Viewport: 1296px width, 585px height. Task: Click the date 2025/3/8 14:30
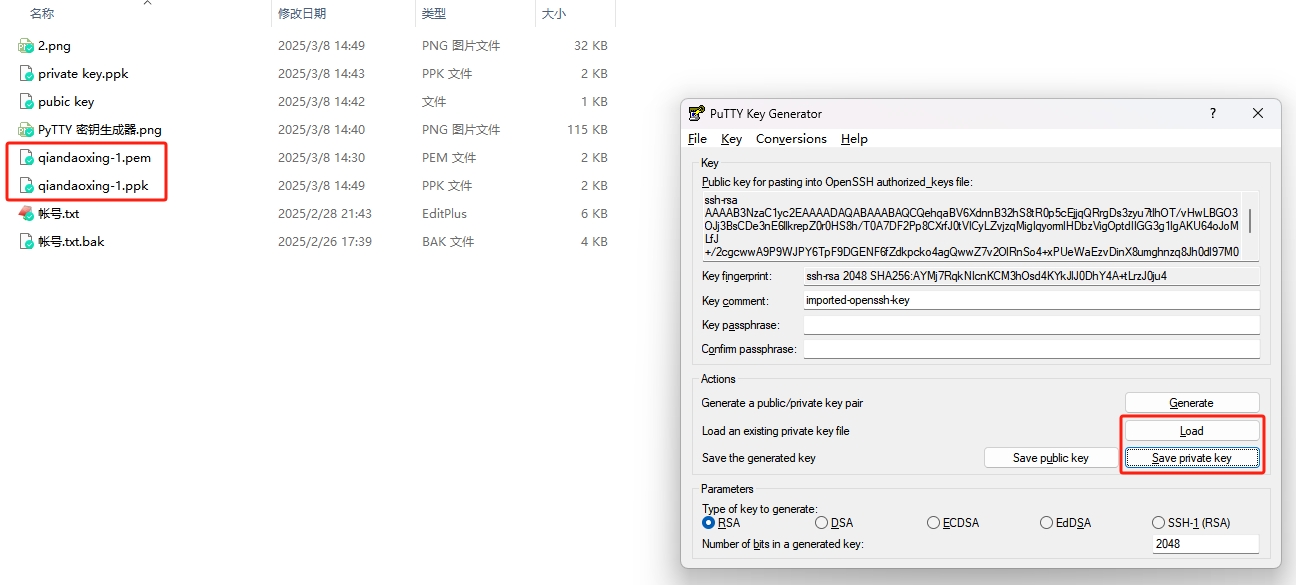coord(321,158)
